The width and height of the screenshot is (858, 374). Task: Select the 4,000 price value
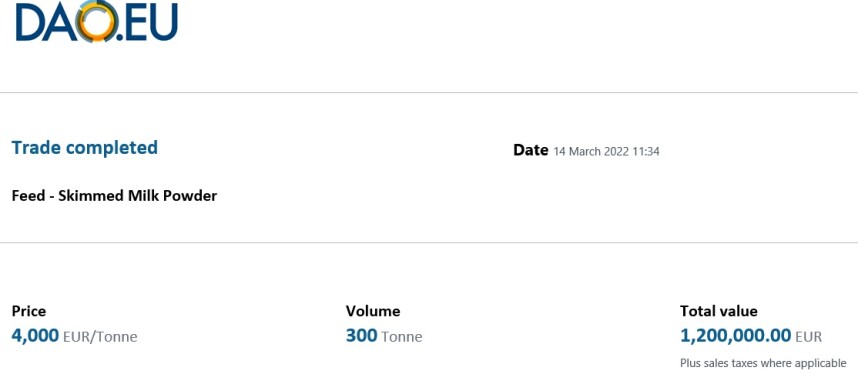[35, 335]
